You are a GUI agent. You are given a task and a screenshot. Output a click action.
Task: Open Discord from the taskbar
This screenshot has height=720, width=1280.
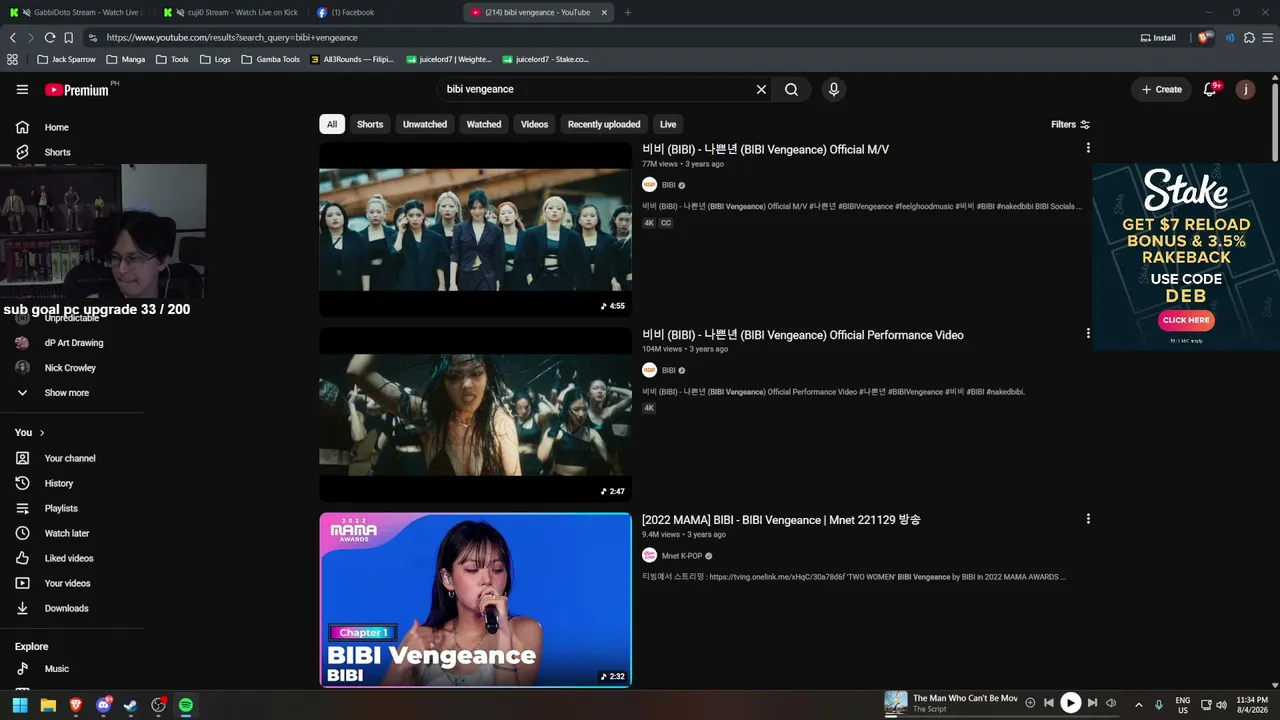click(103, 705)
